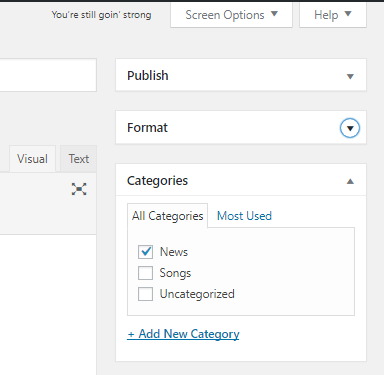Click the post title input field
This screenshot has width=384, height=375.
click(48, 75)
